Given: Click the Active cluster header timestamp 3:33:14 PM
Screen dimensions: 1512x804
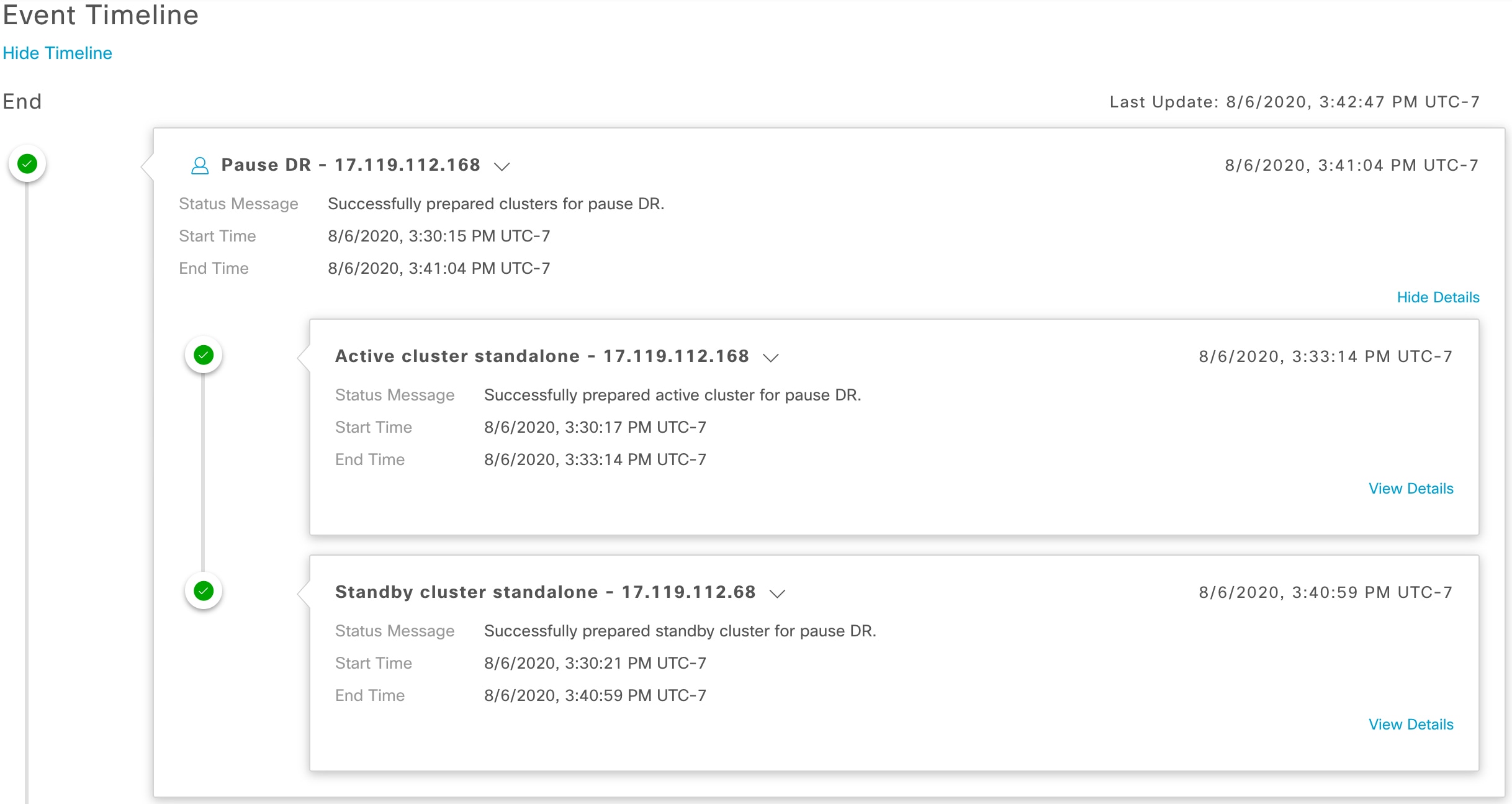Looking at the screenshot, I should [1325, 356].
